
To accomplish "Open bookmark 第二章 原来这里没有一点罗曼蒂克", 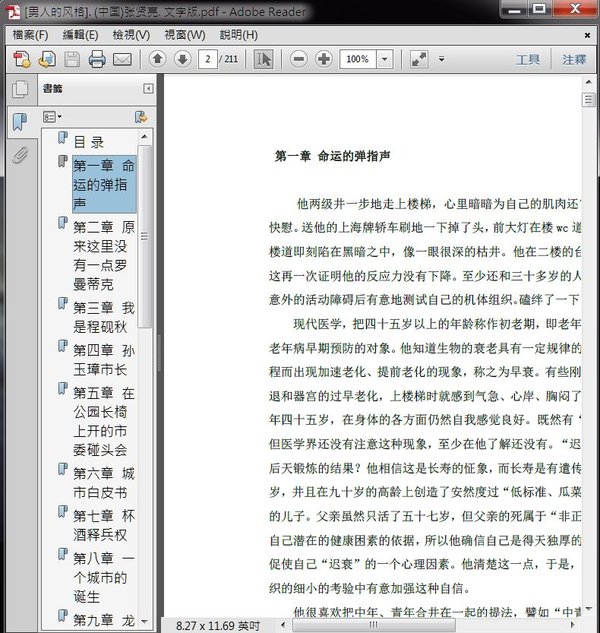I will click(x=104, y=256).
